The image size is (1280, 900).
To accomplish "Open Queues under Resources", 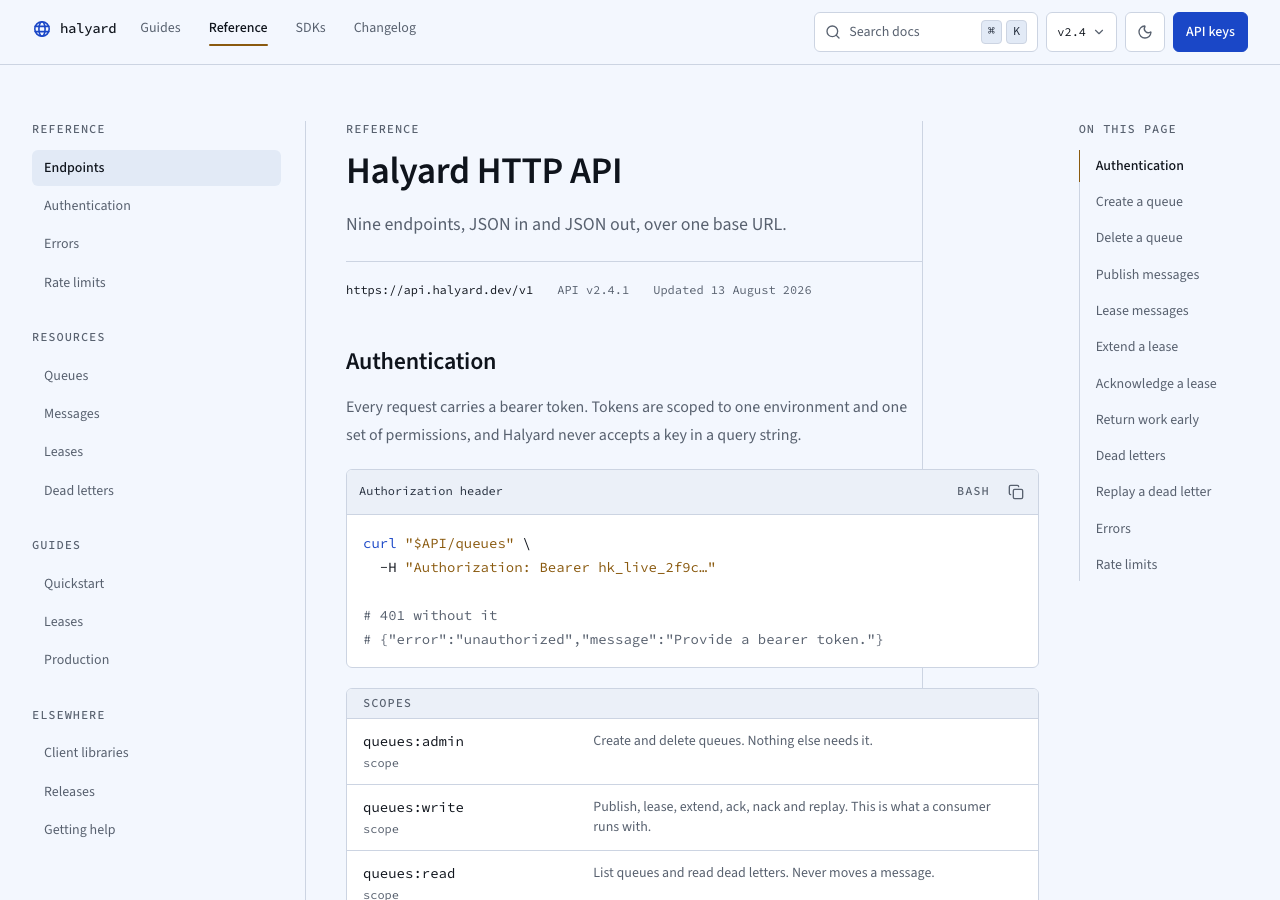I will pos(156,376).
